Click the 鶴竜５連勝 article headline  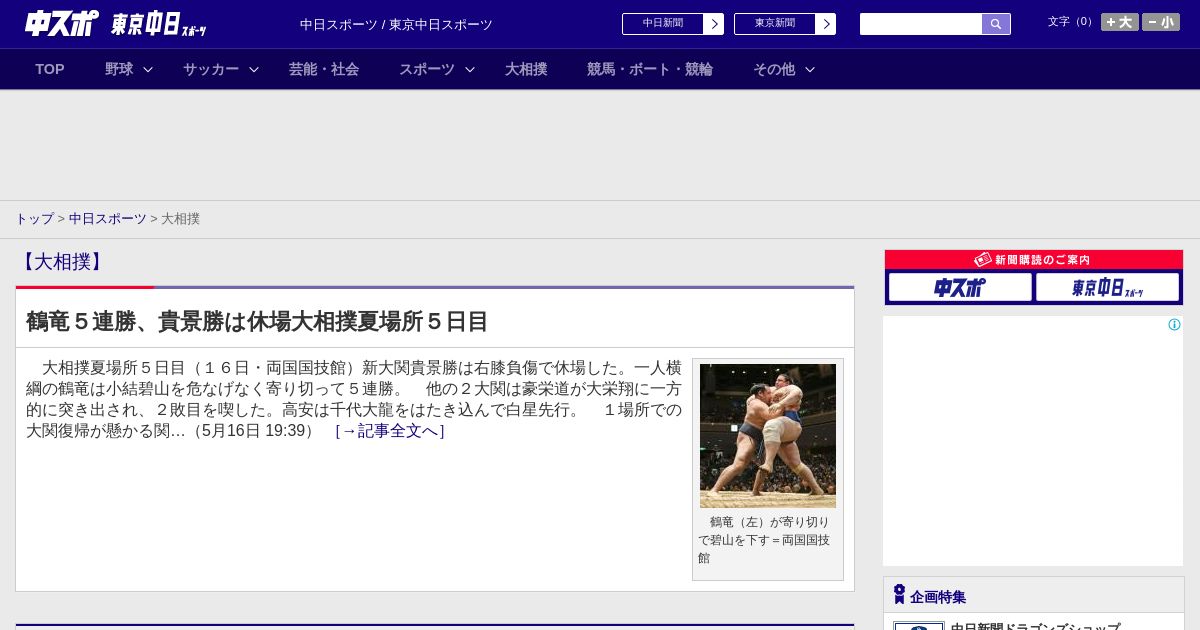(257, 321)
